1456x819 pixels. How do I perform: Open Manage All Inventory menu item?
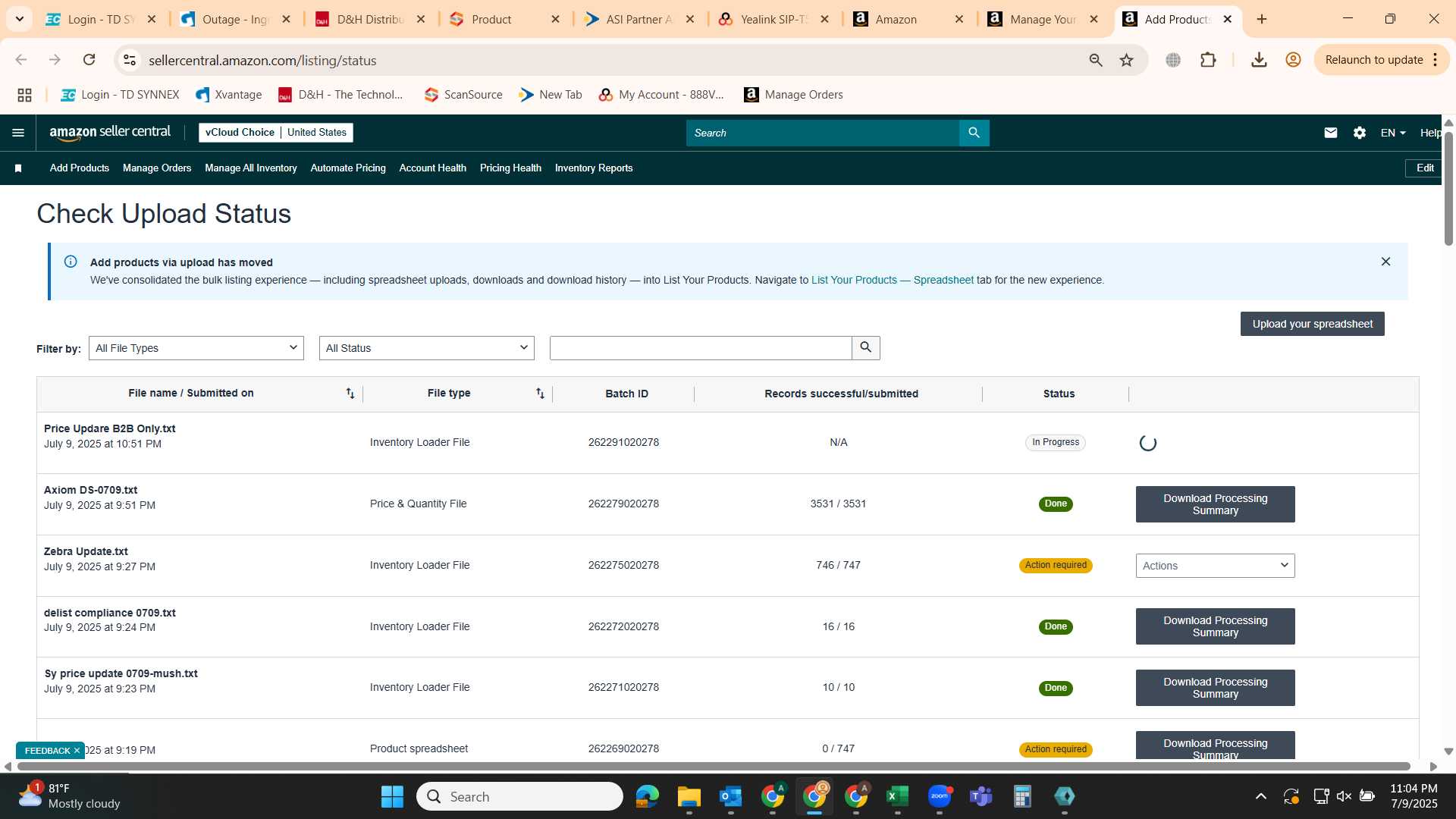251,168
